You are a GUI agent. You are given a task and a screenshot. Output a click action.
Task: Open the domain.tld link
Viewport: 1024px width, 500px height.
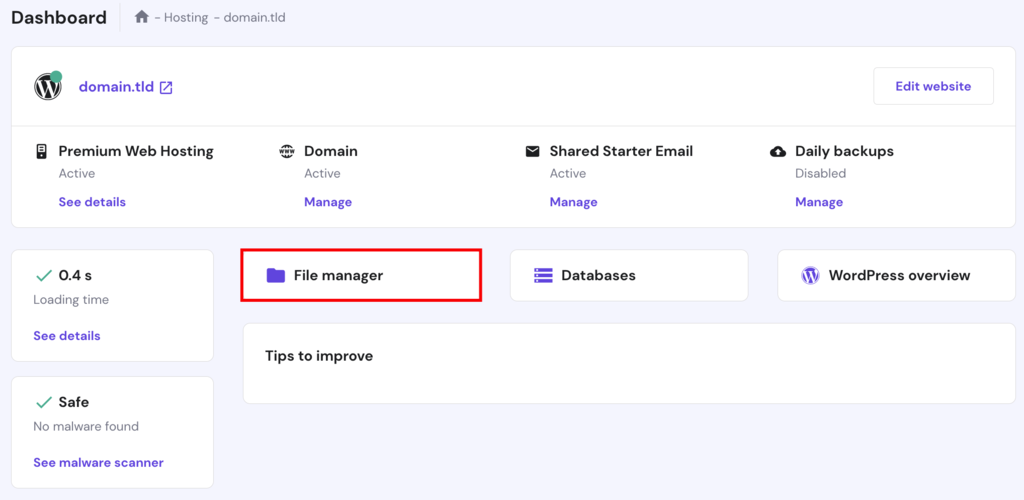(x=116, y=87)
